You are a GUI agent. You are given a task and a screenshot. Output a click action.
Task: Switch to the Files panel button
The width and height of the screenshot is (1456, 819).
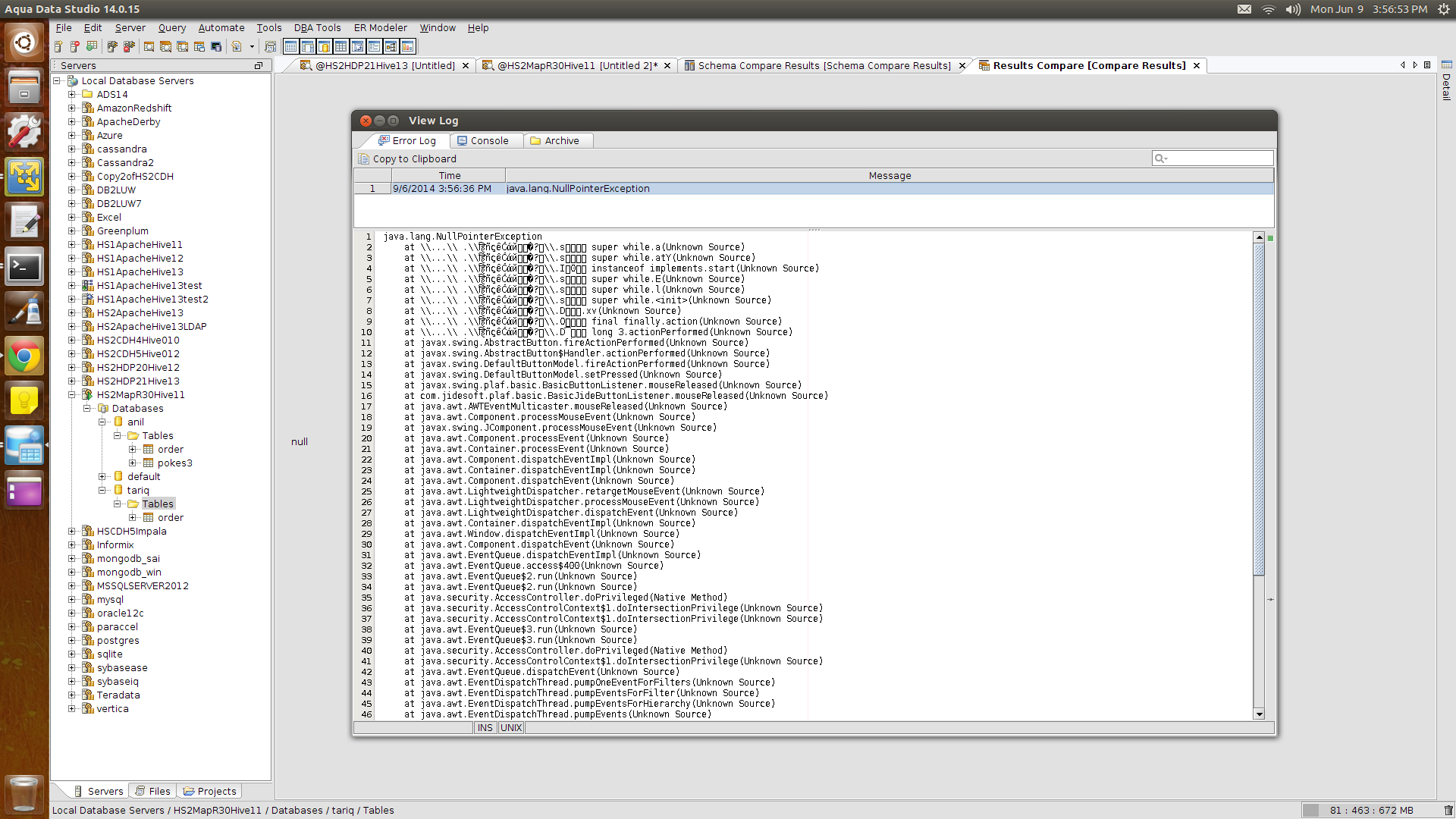point(152,791)
